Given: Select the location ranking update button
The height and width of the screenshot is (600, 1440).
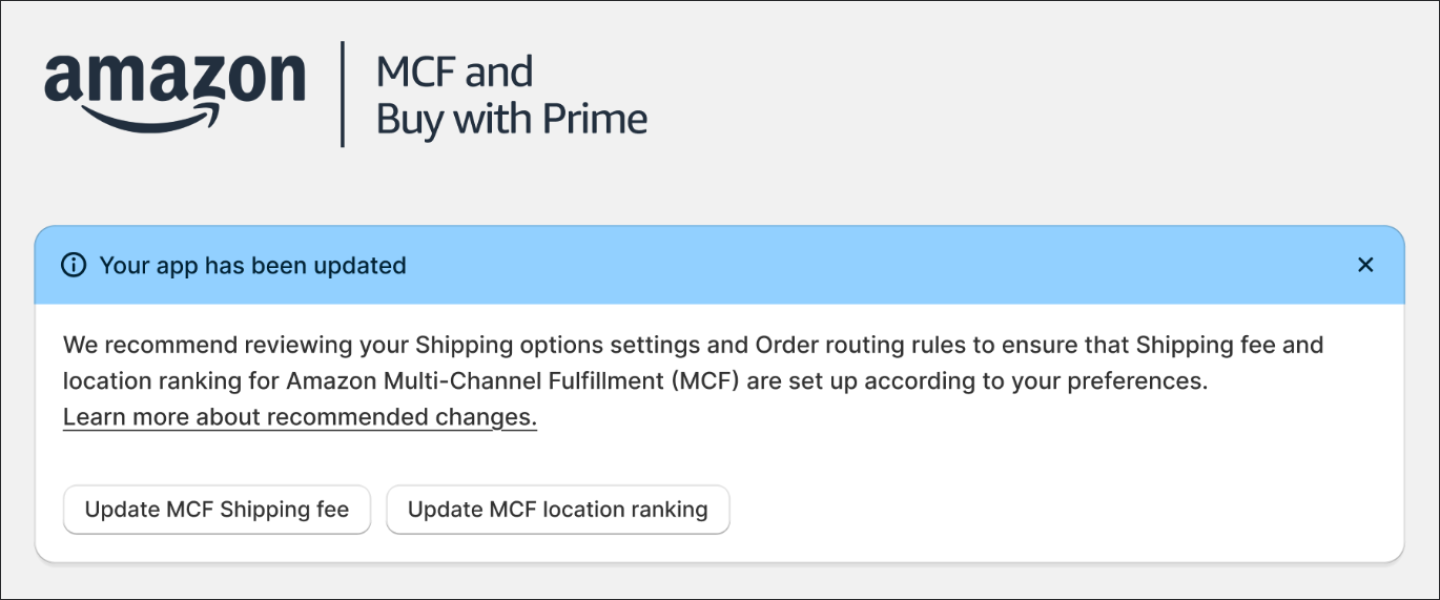Looking at the screenshot, I should (557, 509).
